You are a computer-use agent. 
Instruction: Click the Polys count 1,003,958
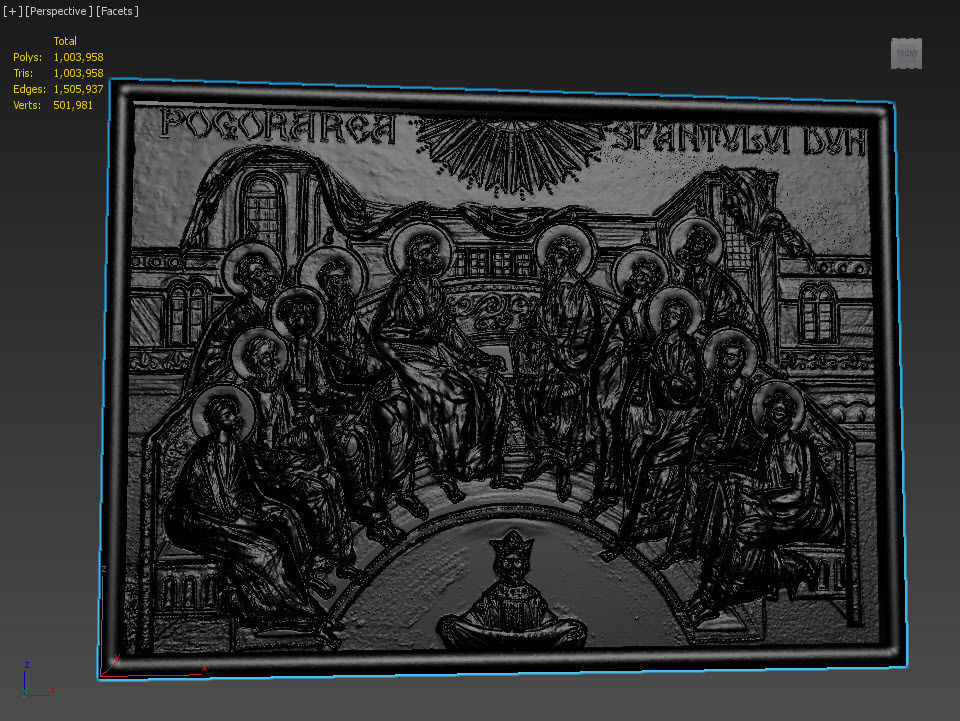[x=78, y=57]
